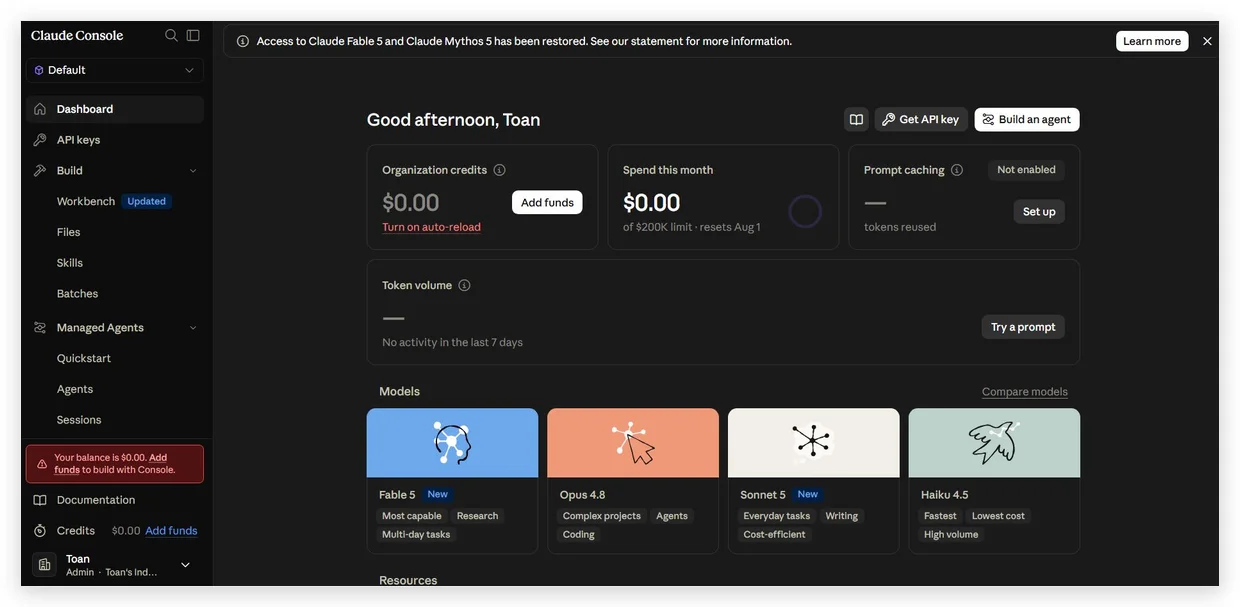Viewport: 1240px width, 607px height.
Task: Open the Opus 4.8 model card image
Action: coord(633,443)
